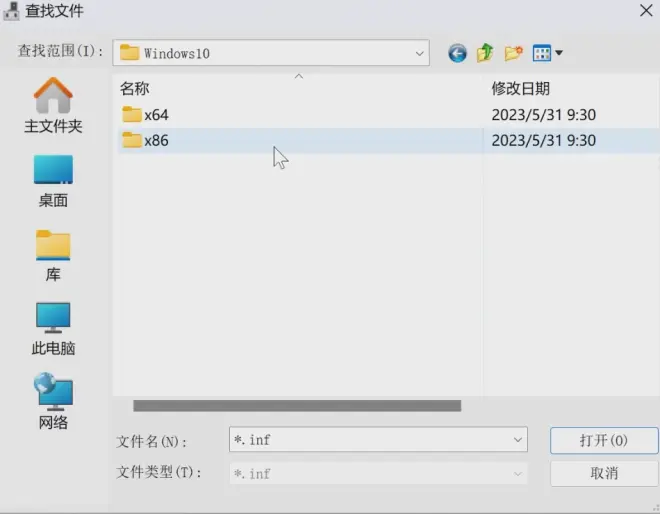Select 此电脑 in the sidebar
This screenshot has height=514, width=660.
53,329
